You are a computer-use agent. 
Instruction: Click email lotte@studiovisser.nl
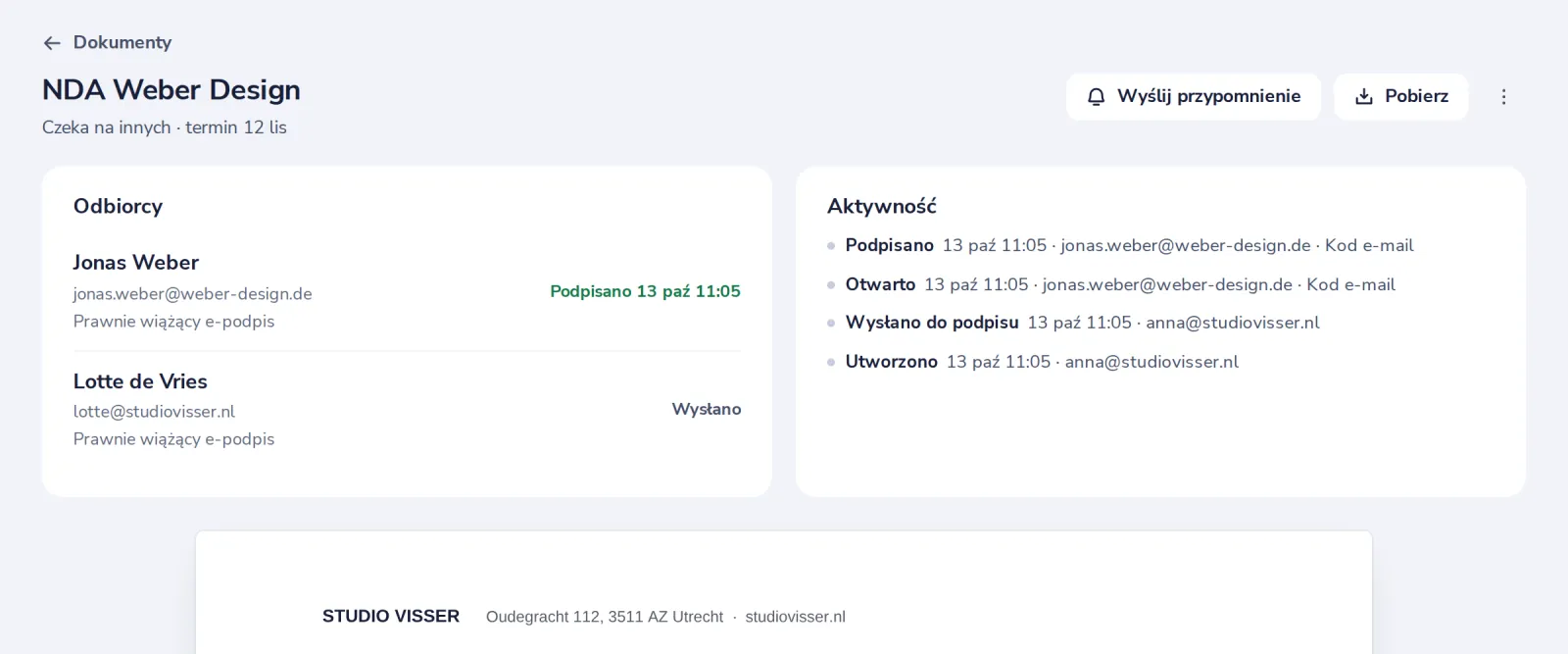pos(154,412)
